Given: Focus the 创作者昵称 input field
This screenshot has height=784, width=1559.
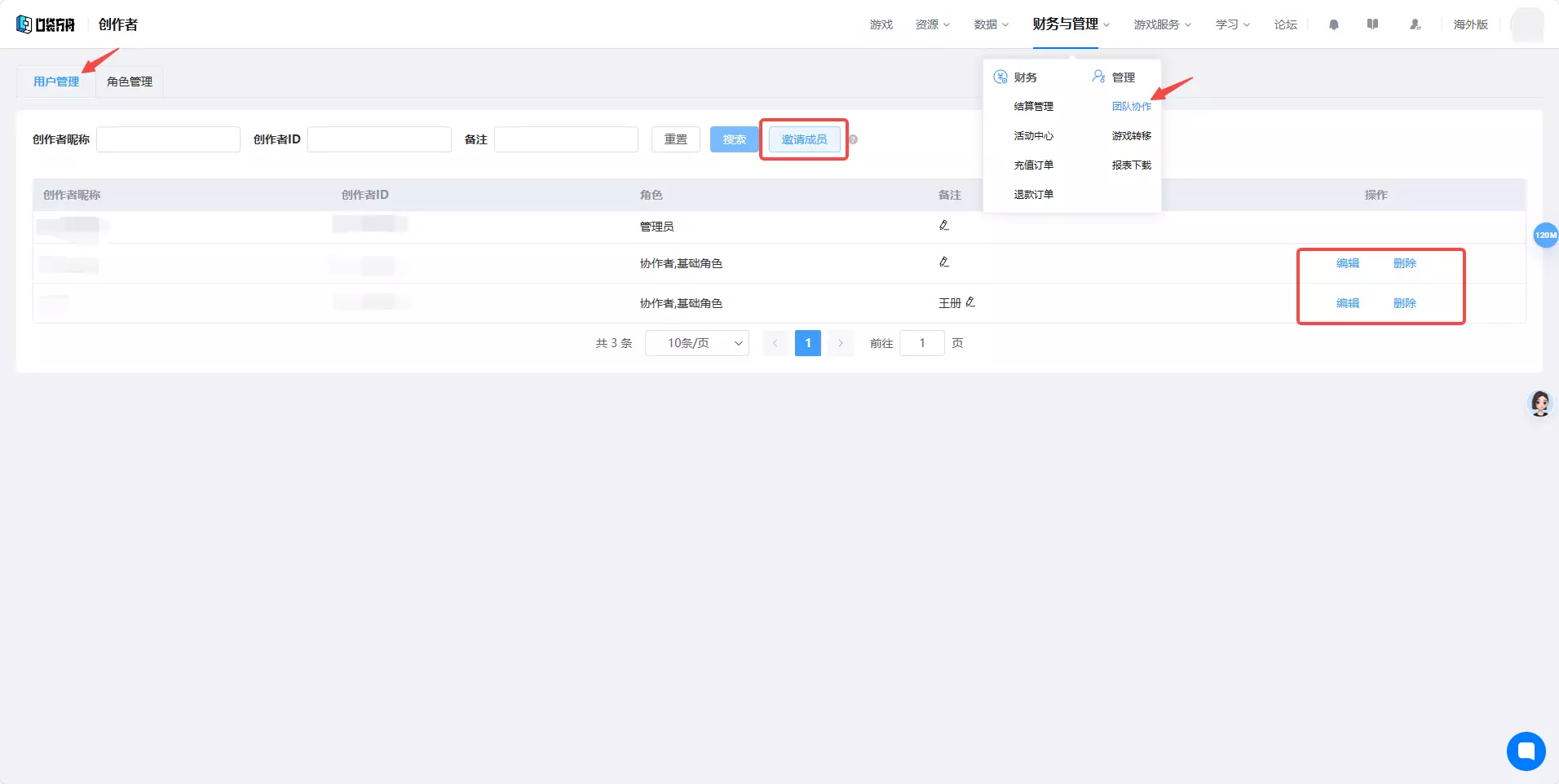Looking at the screenshot, I should coord(168,139).
